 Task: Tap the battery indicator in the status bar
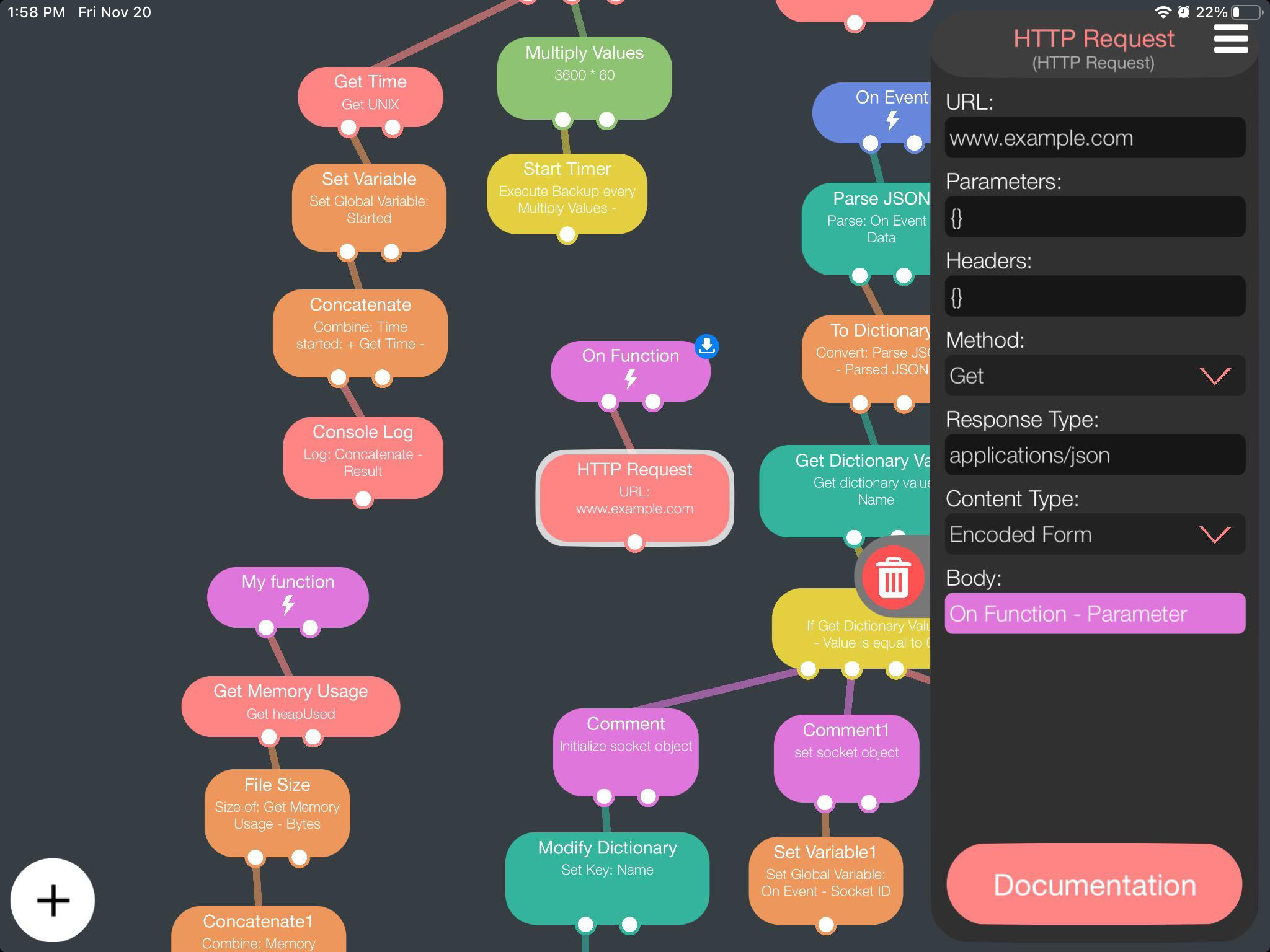[1246, 12]
